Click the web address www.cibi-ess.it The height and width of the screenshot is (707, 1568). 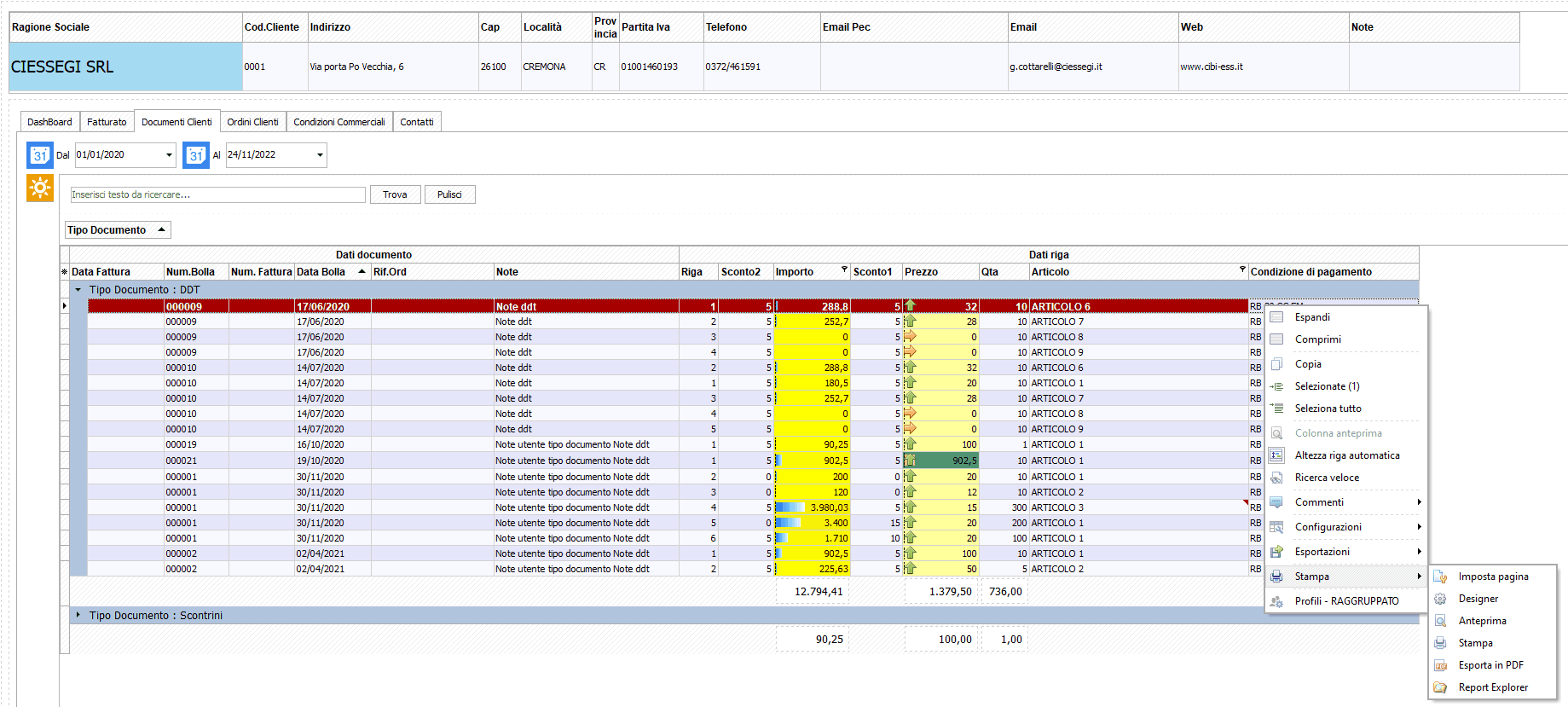(x=1211, y=67)
